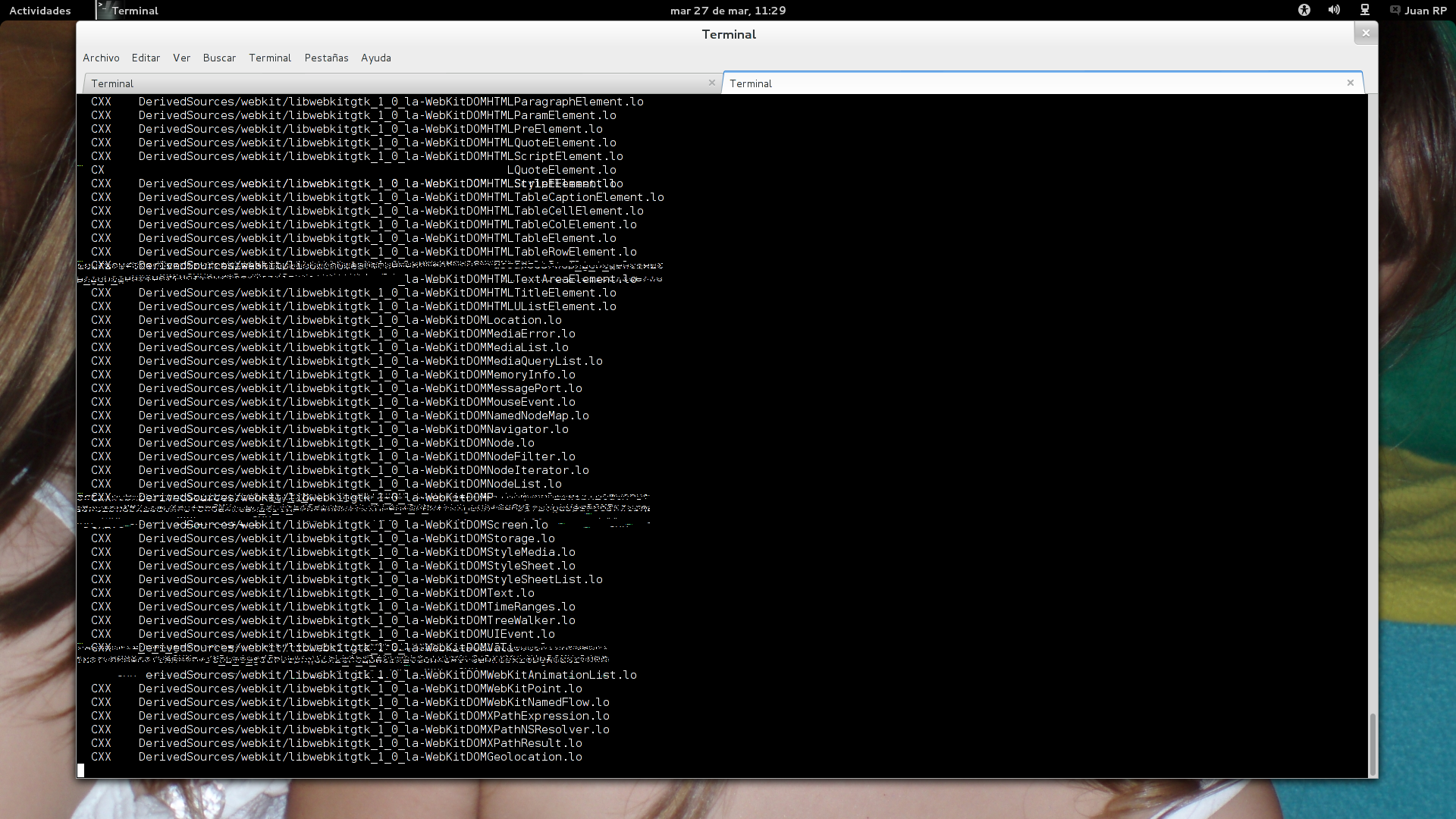Open Actividades overview

pos(39,11)
